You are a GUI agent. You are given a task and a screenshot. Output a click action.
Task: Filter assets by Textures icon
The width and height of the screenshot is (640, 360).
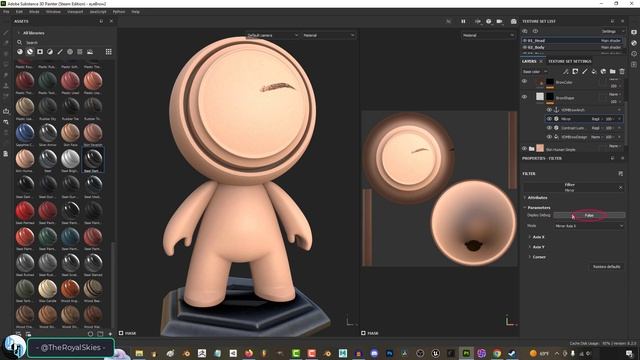tap(80, 52)
